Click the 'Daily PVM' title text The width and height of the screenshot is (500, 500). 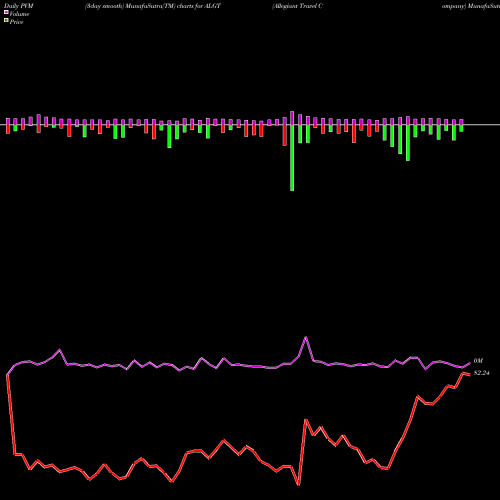click(x=19, y=6)
